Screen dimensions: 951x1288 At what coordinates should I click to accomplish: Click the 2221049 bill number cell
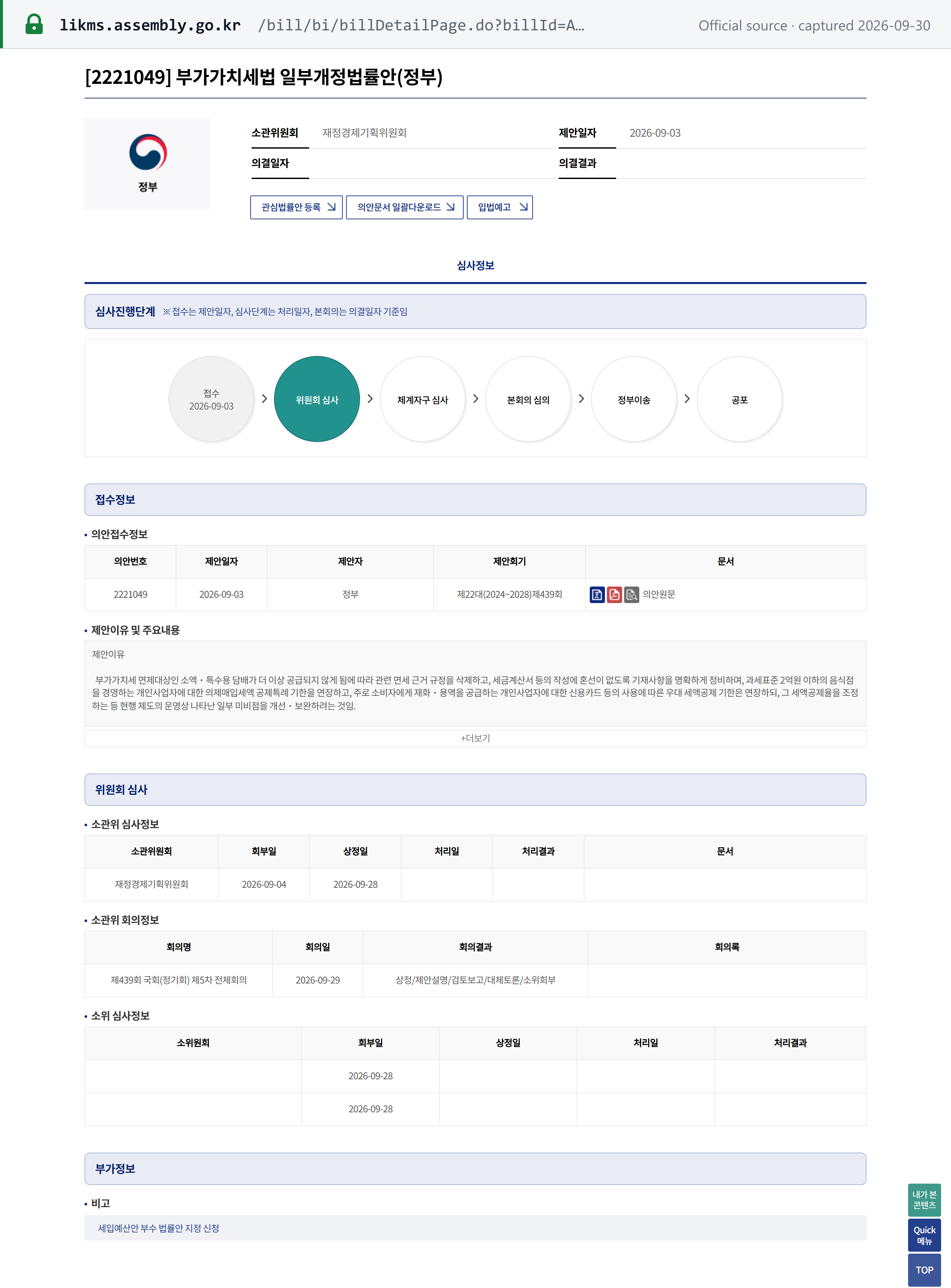click(130, 594)
